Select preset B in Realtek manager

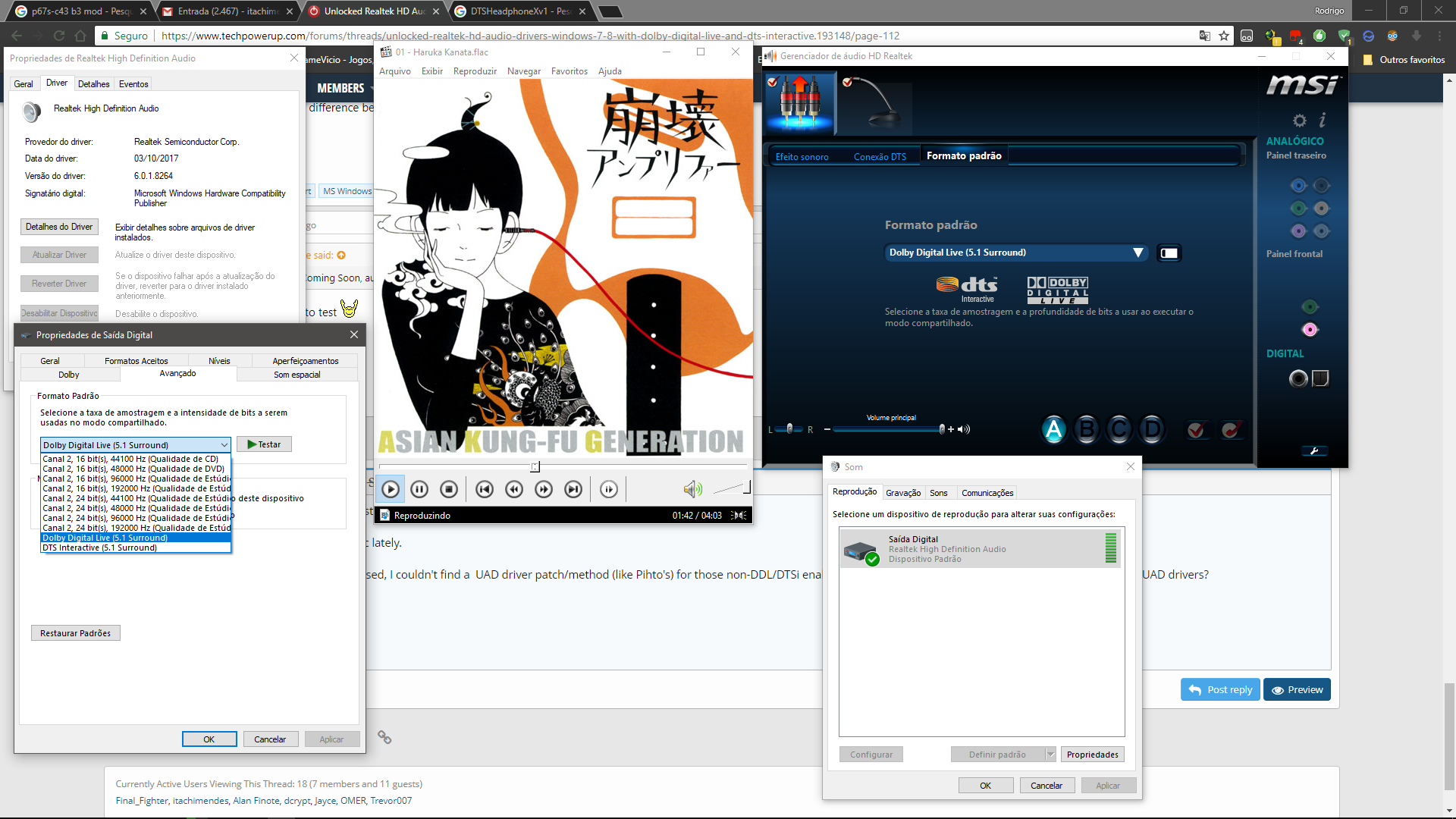pos(1087,430)
